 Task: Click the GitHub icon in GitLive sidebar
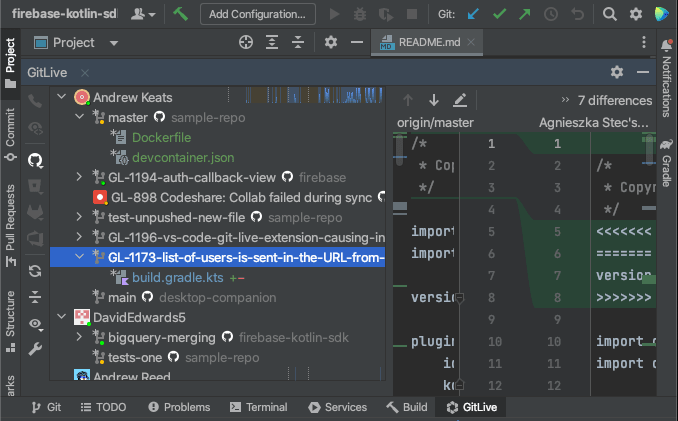click(x=35, y=160)
